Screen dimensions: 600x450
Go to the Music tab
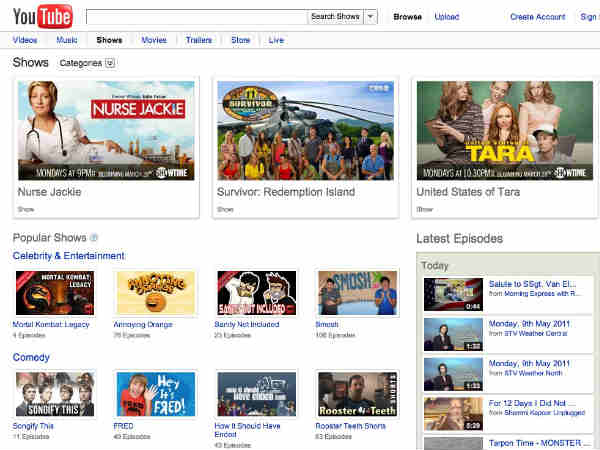(x=67, y=40)
